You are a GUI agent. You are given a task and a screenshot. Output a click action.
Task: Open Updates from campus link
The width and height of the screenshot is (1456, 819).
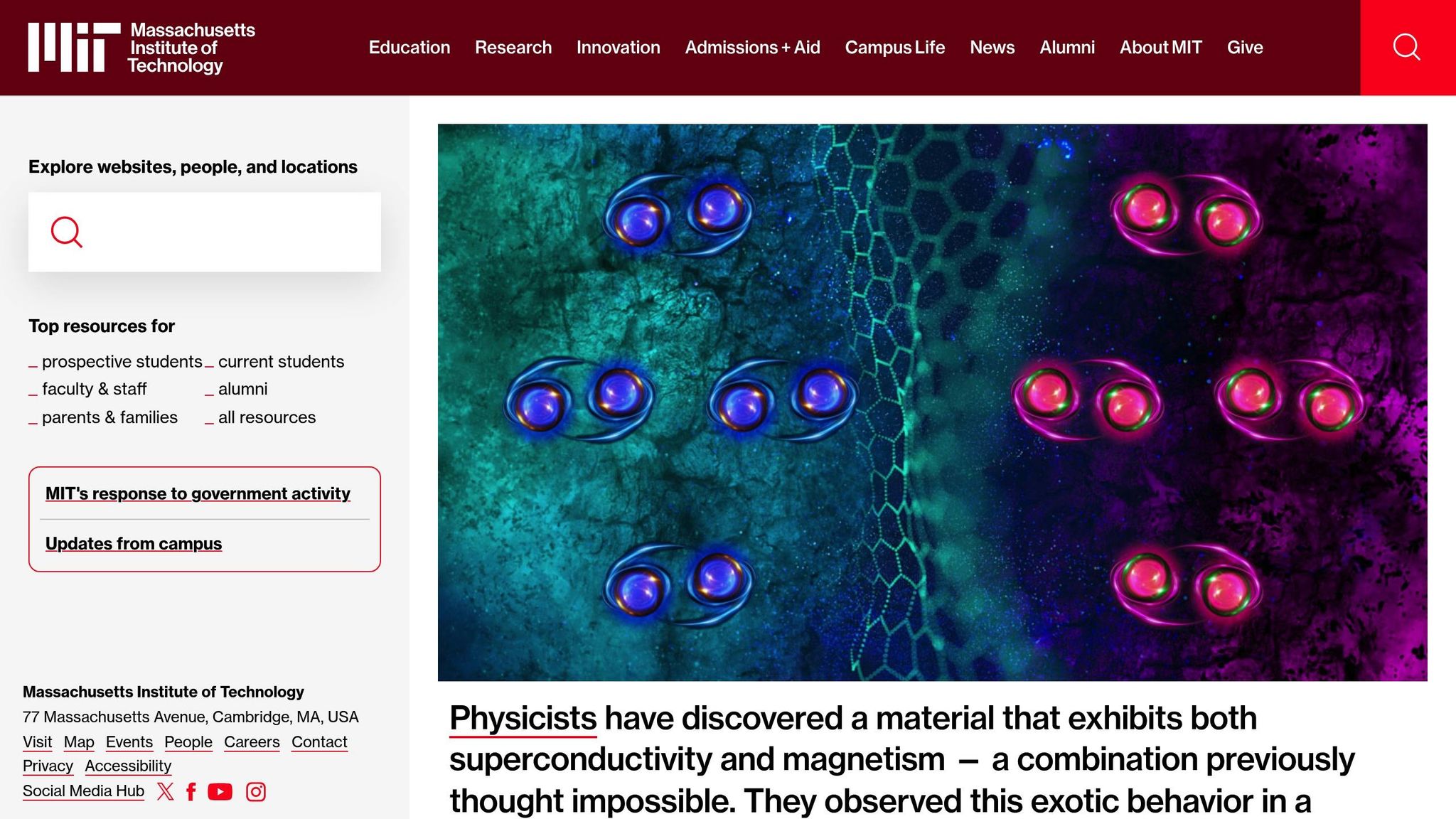click(x=134, y=543)
